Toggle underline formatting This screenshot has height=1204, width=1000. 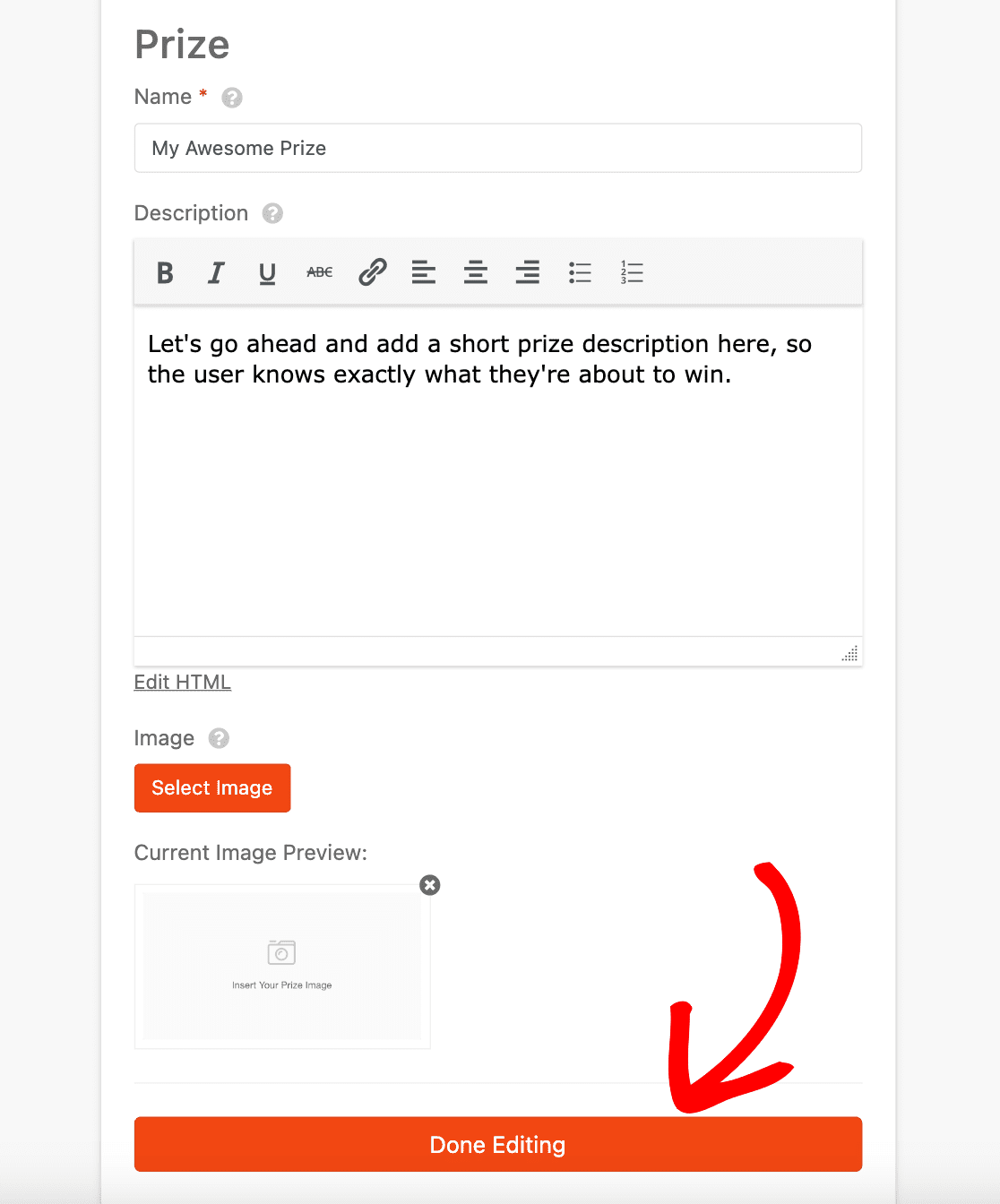coord(266,272)
